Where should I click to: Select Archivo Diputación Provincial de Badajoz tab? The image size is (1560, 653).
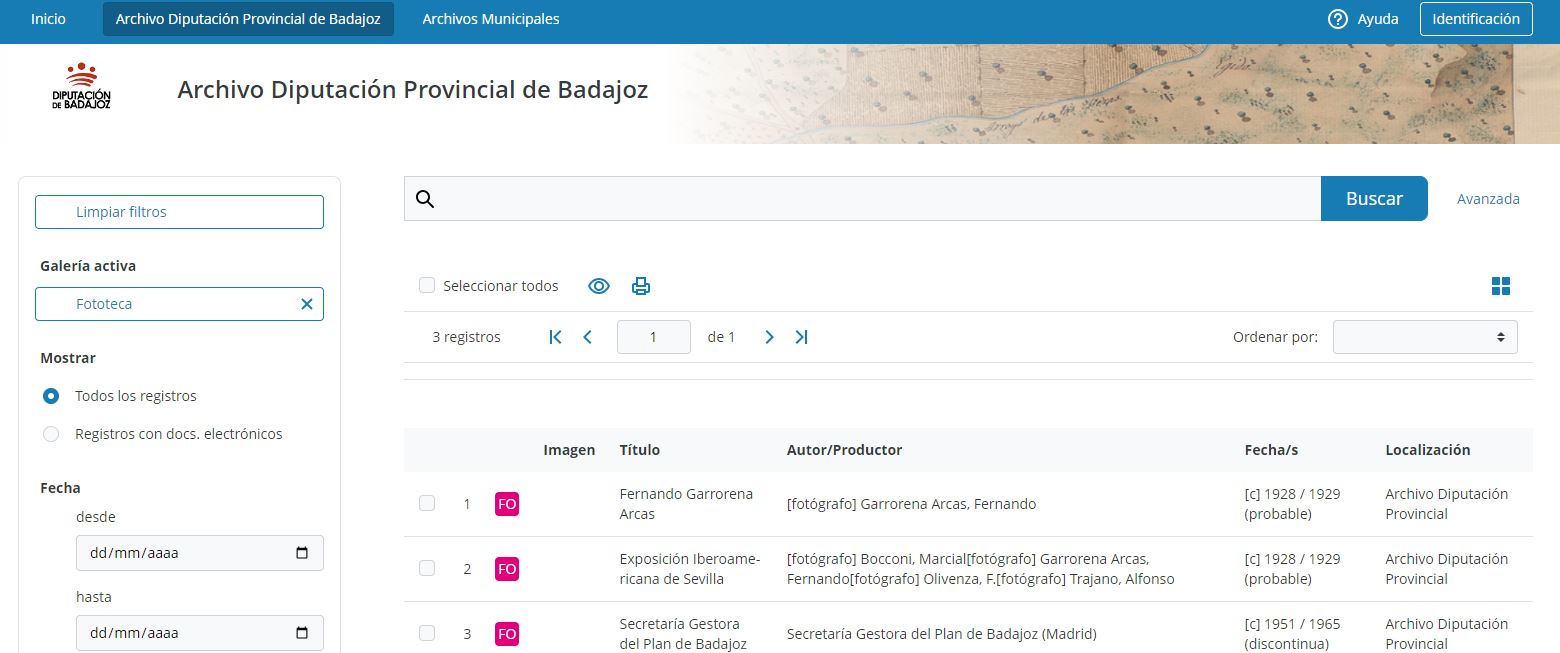pyautogui.click(x=248, y=19)
